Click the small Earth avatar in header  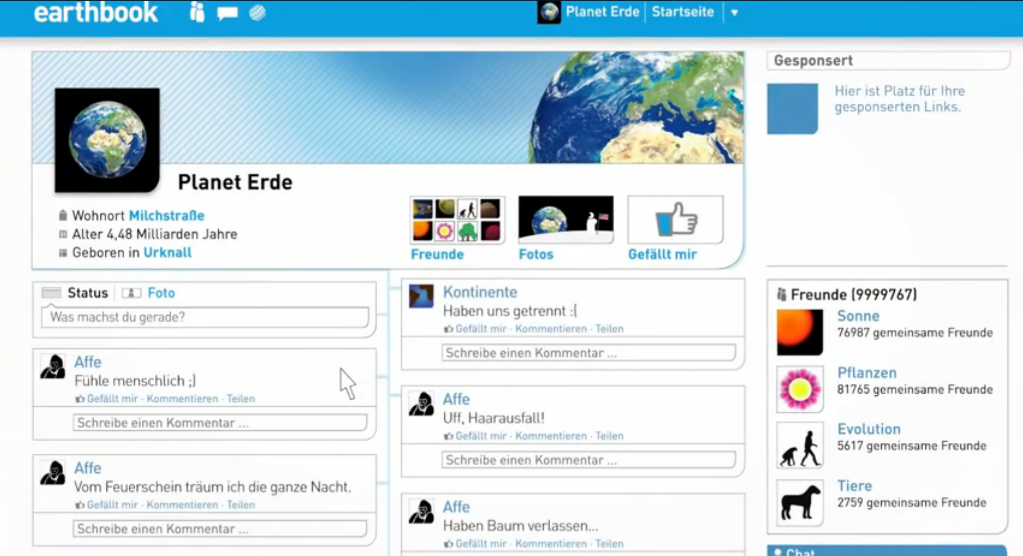[549, 12]
